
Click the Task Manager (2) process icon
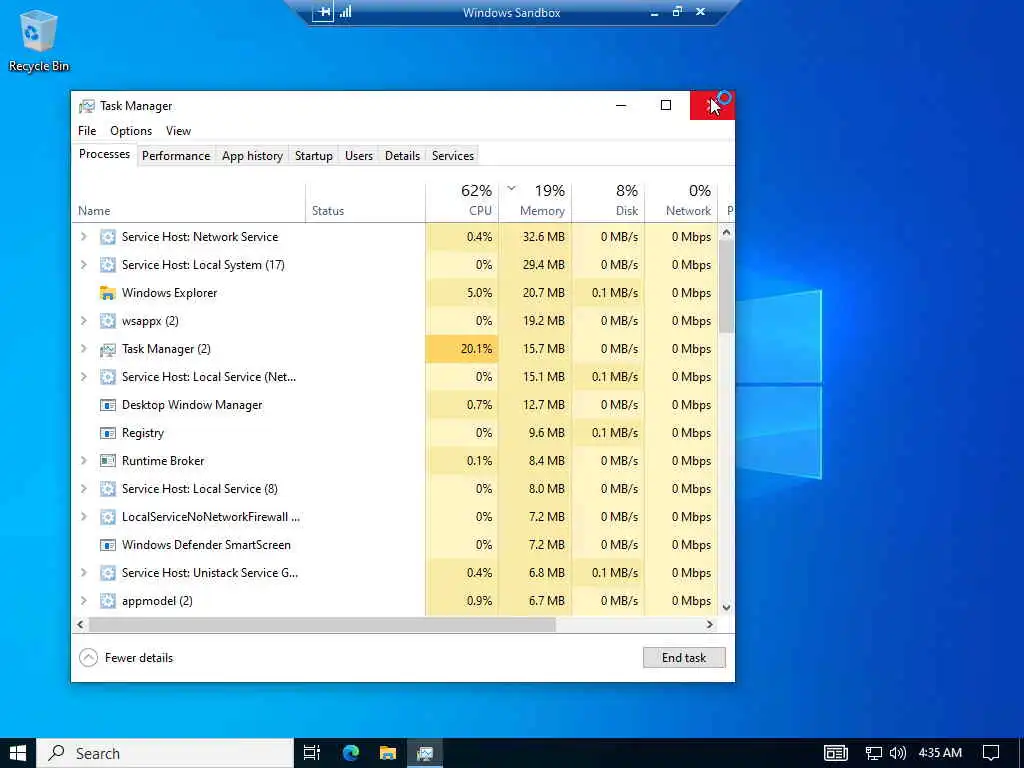coord(107,349)
